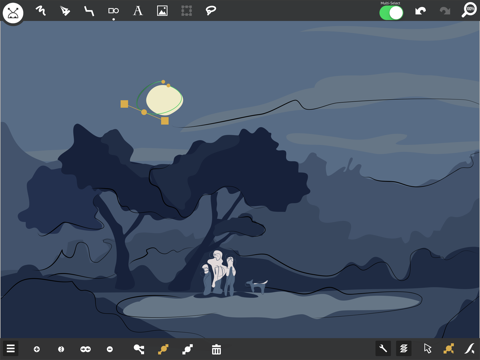Viewport: 480px width, 360px height.
Task: Select the lasso selection tool
Action: 211,11
